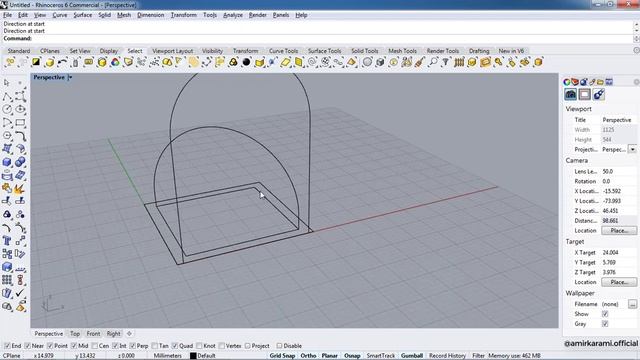Click the invert selection black-white square icon
Screen dimensions: 640x360
tap(36, 62)
